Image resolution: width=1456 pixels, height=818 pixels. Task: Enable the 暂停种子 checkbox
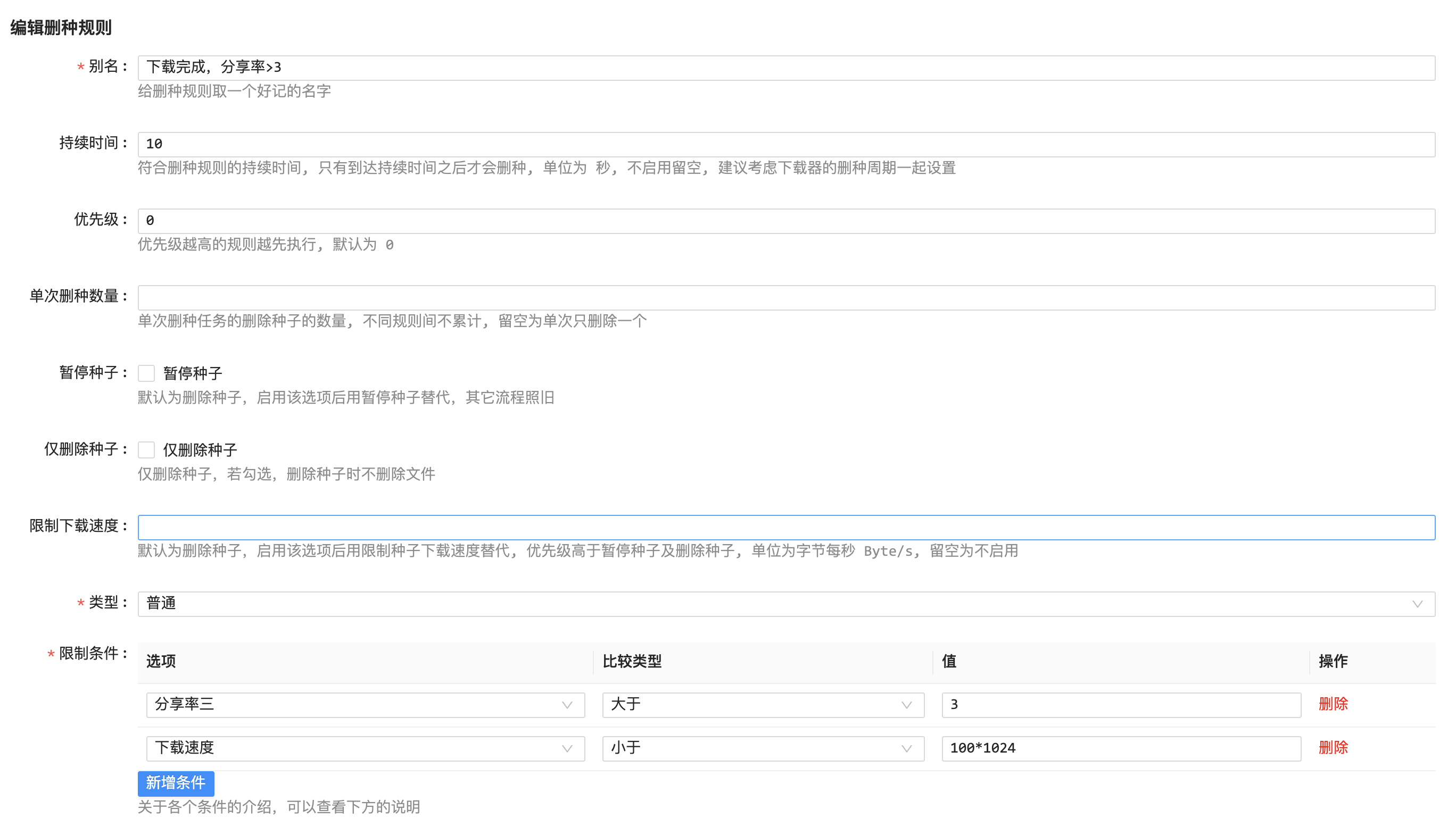[146, 373]
